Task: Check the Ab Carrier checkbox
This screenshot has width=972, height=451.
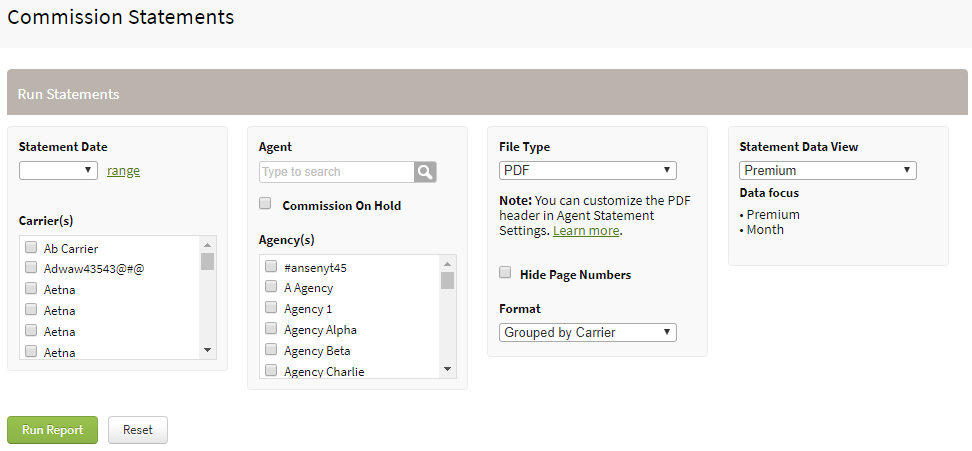Action: [30, 247]
